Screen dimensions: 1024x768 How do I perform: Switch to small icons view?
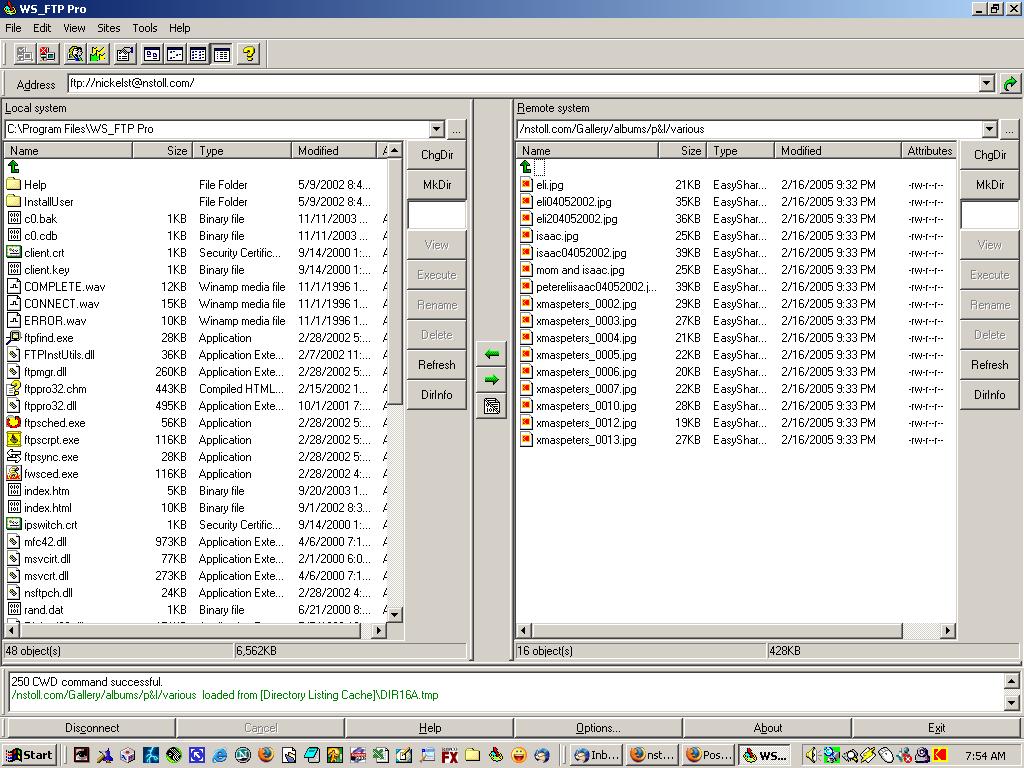point(175,54)
